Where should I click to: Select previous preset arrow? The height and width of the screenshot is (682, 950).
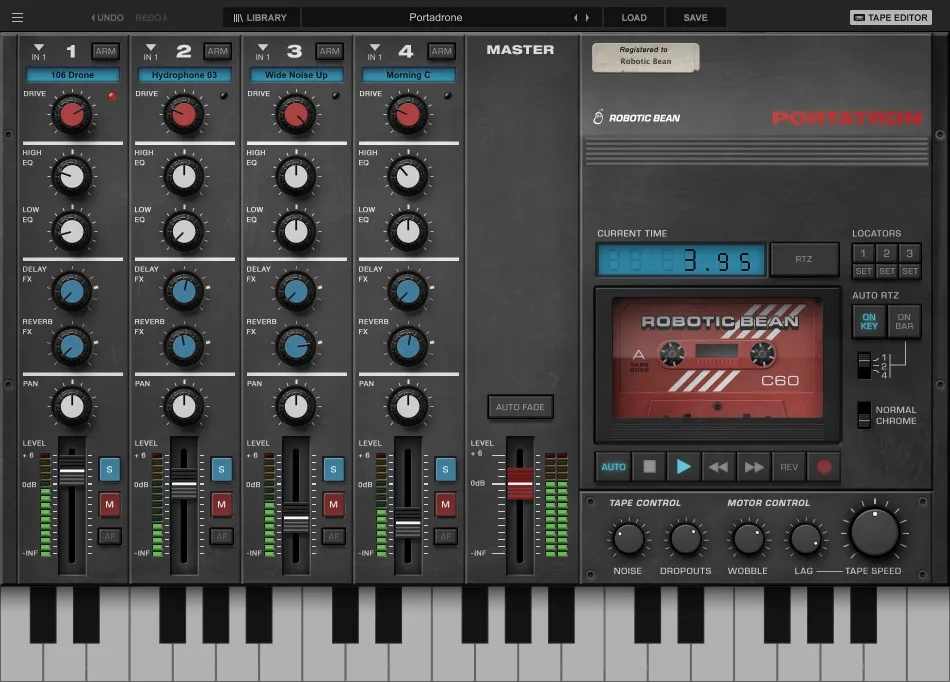pyautogui.click(x=575, y=18)
